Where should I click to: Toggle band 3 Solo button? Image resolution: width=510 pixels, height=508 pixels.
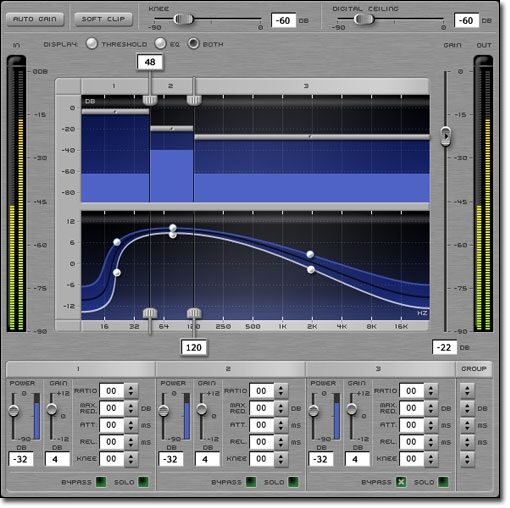(443, 482)
